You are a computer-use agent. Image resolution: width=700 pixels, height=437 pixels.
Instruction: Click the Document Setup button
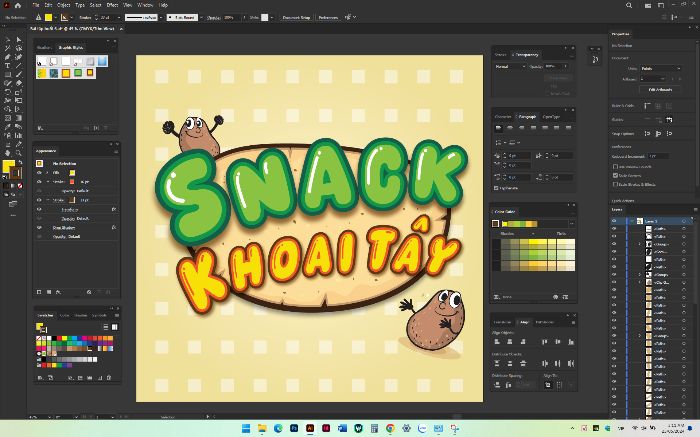click(x=296, y=17)
